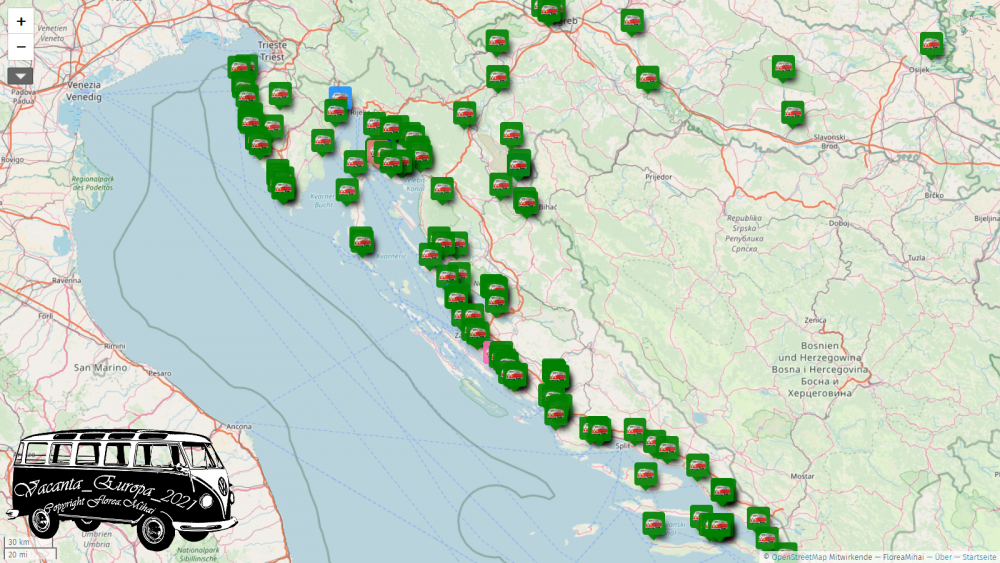Open the camper marker closest to Split label
This screenshot has width=1000, height=563.
635,431
